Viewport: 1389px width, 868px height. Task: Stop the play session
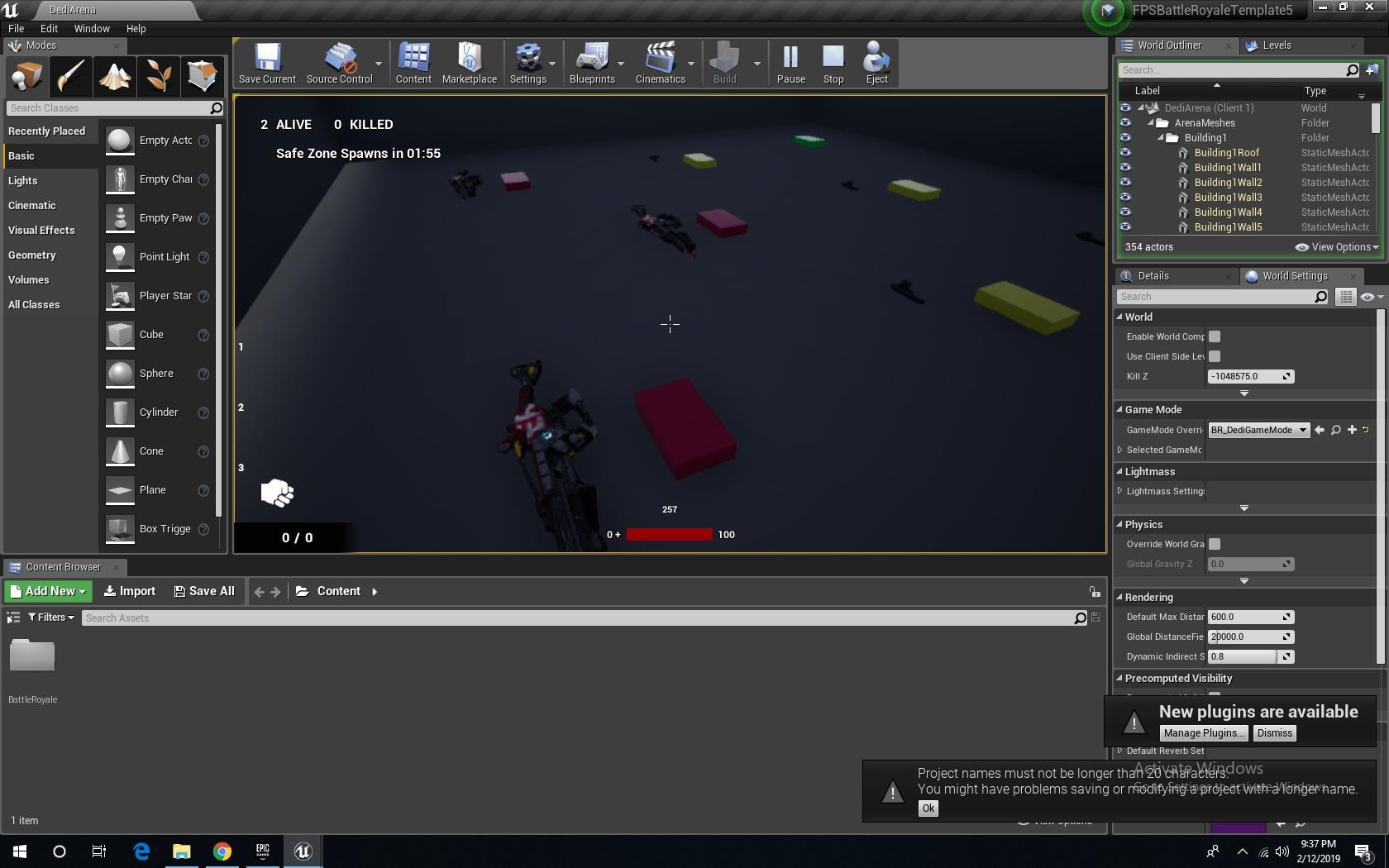click(x=833, y=63)
